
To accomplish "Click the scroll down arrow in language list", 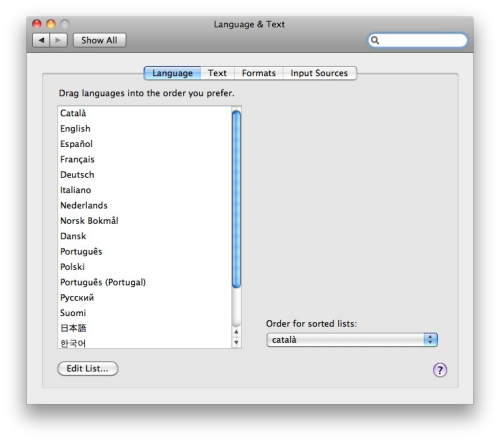I will [x=236, y=342].
